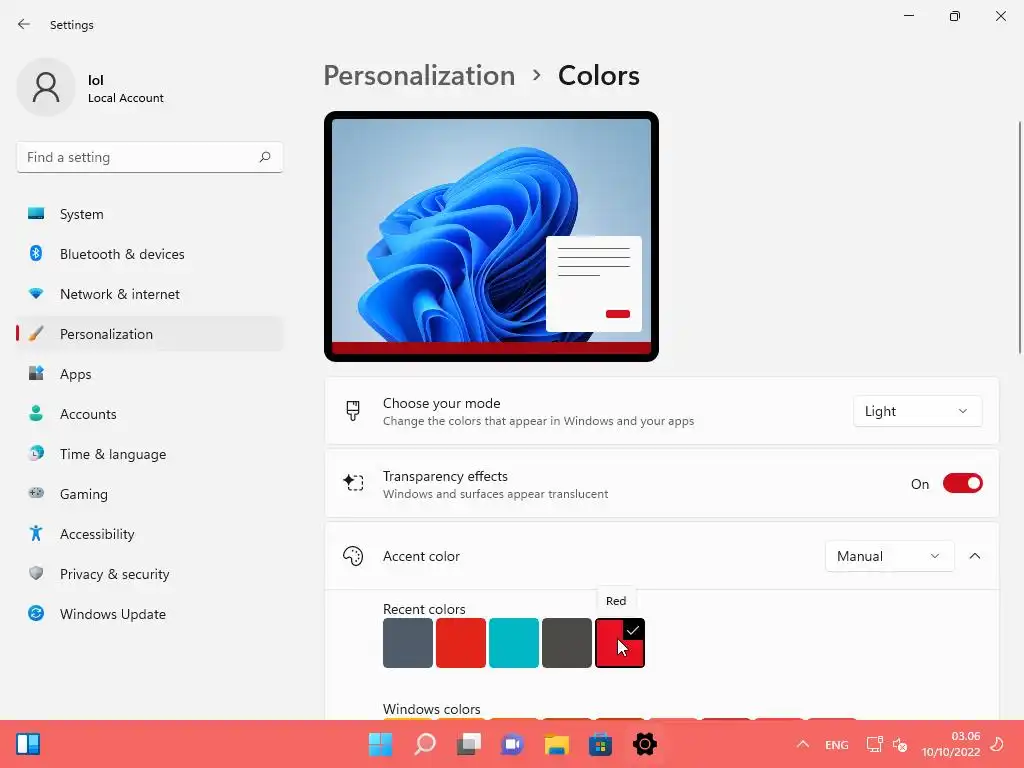Select the teal recent color swatch

pos(513,643)
